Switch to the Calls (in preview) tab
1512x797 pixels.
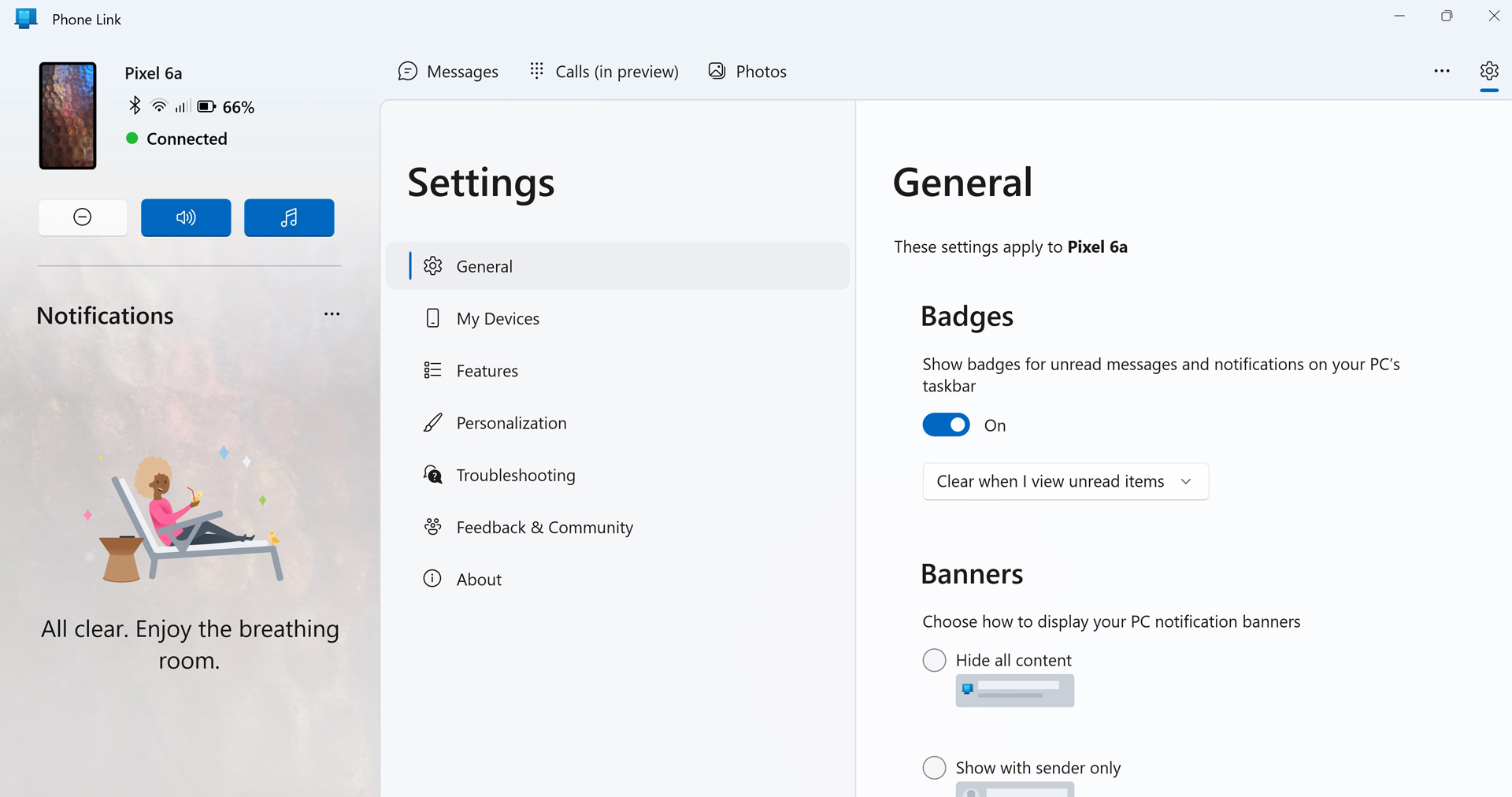pos(604,72)
